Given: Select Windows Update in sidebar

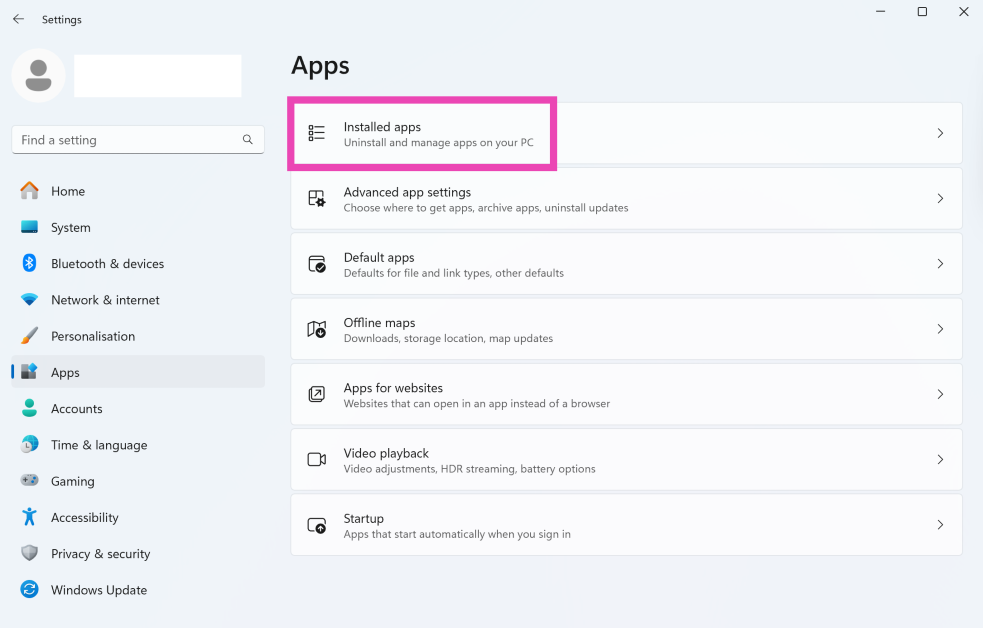Looking at the screenshot, I should click(98, 590).
